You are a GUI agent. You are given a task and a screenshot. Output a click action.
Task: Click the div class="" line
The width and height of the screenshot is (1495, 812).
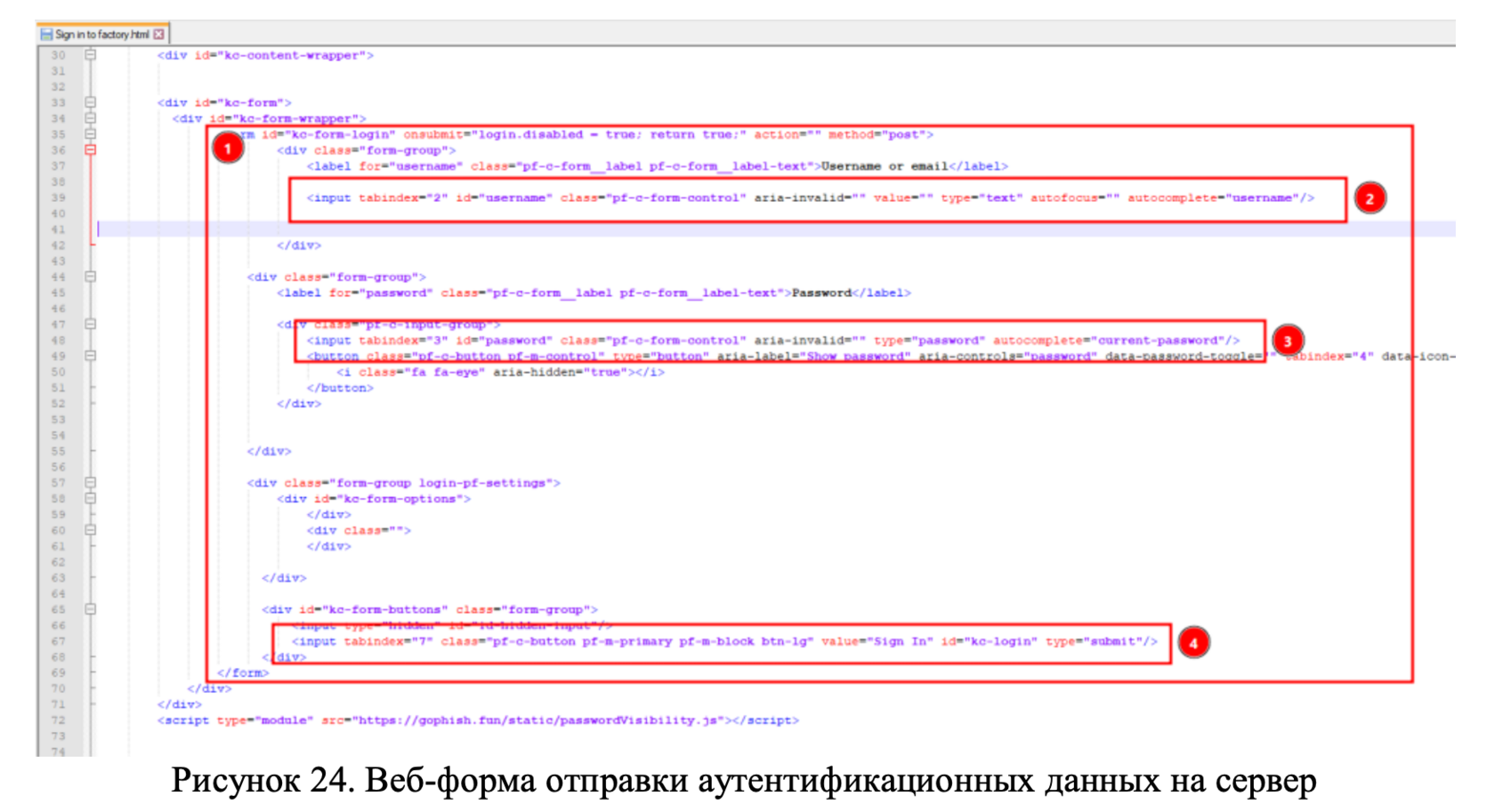(x=359, y=530)
